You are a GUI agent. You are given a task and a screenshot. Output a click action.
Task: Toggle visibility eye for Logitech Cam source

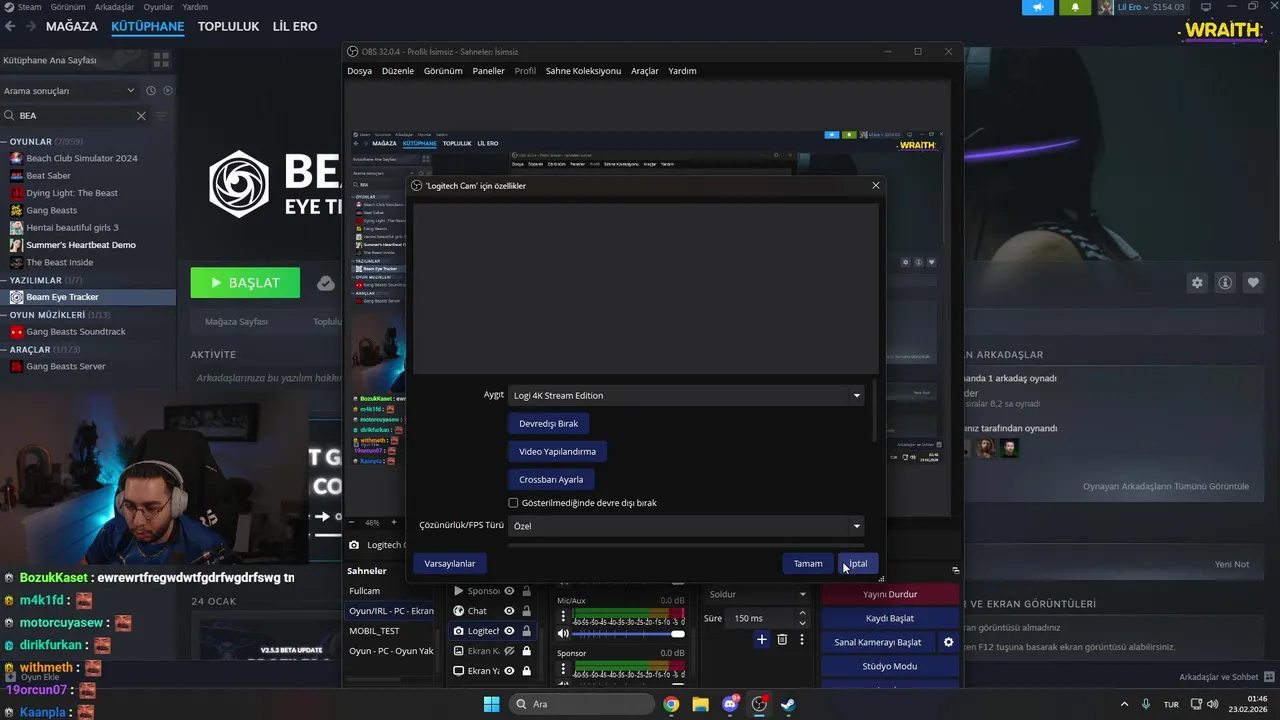click(x=509, y=631)
